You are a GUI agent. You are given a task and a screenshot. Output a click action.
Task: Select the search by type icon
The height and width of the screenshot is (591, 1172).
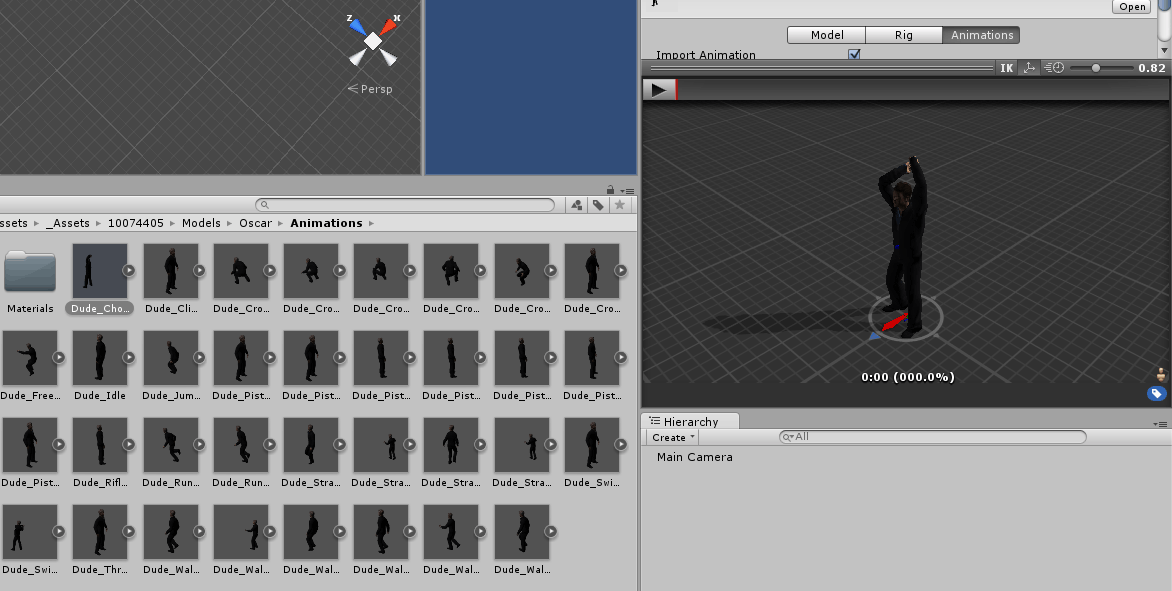click(576, 204)
